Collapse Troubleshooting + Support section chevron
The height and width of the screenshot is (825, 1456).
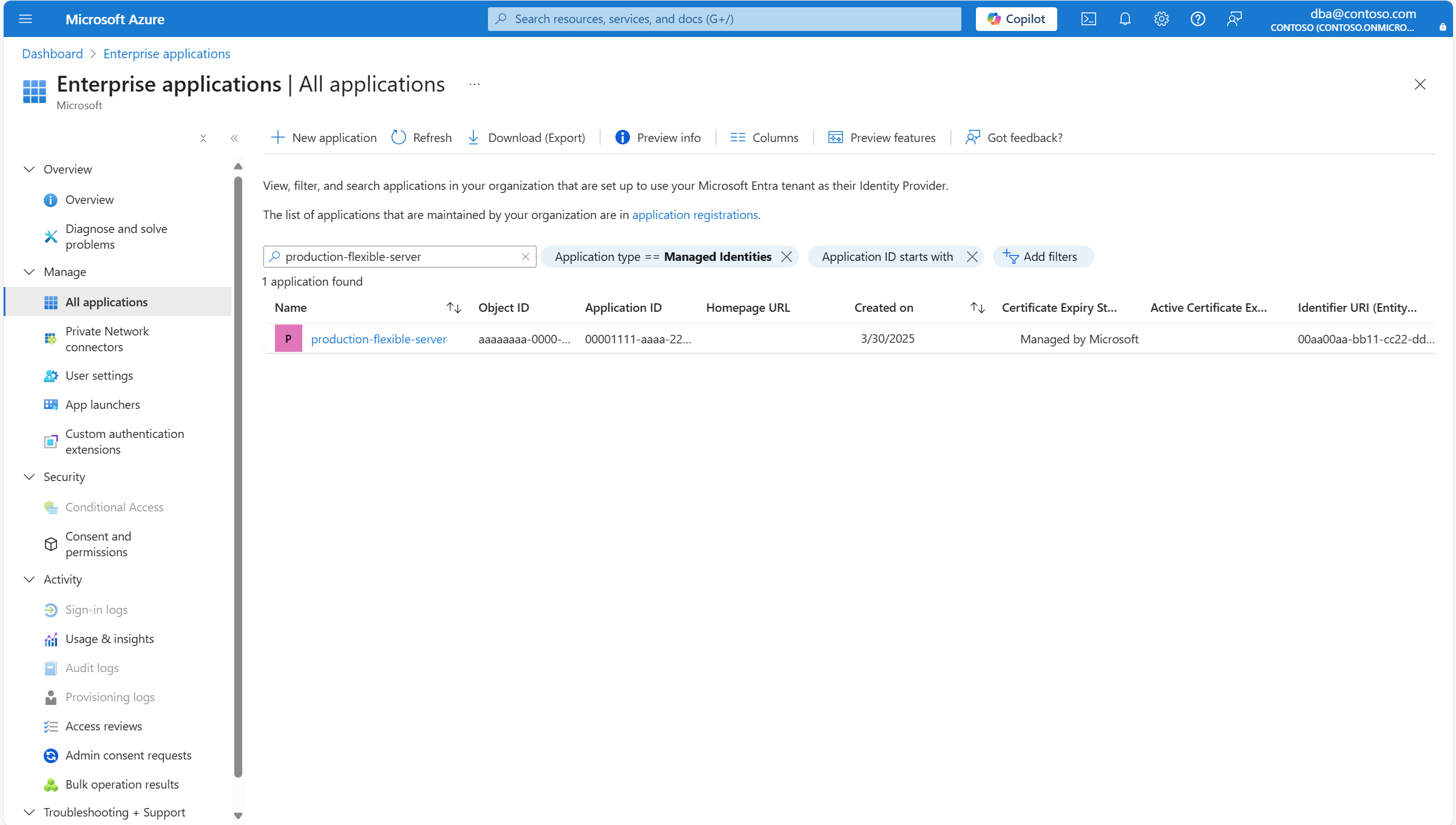click(x=29, y=812)
